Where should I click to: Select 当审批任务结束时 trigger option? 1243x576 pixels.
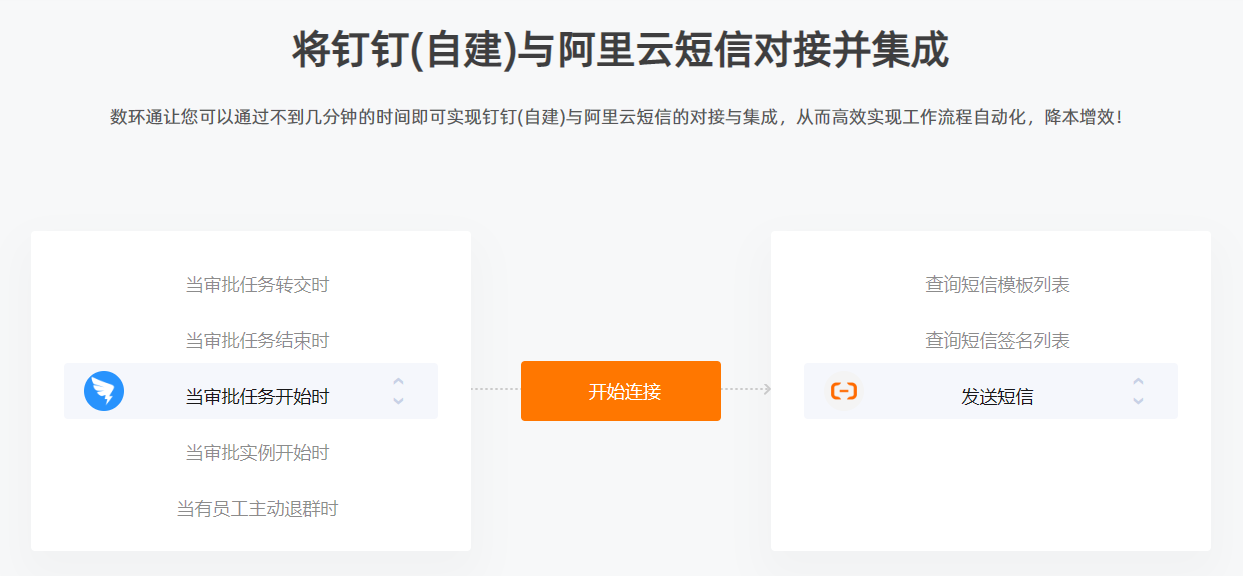tap(257, 341)
